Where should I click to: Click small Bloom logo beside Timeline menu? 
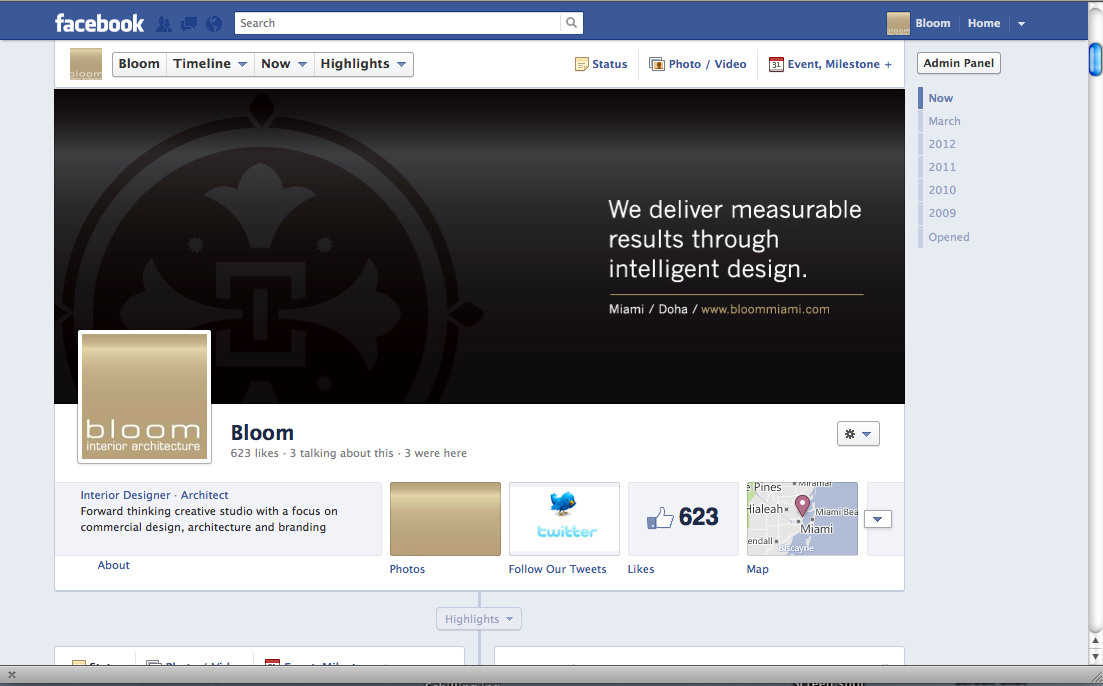pyautogui.click(x=86, y=64)
